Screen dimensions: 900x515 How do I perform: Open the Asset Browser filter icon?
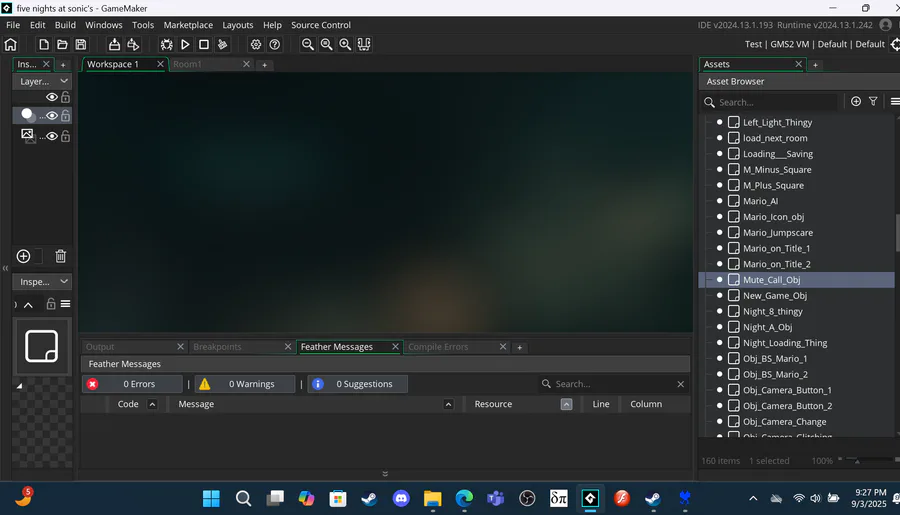pyautogui.click(x=873, y=101)
